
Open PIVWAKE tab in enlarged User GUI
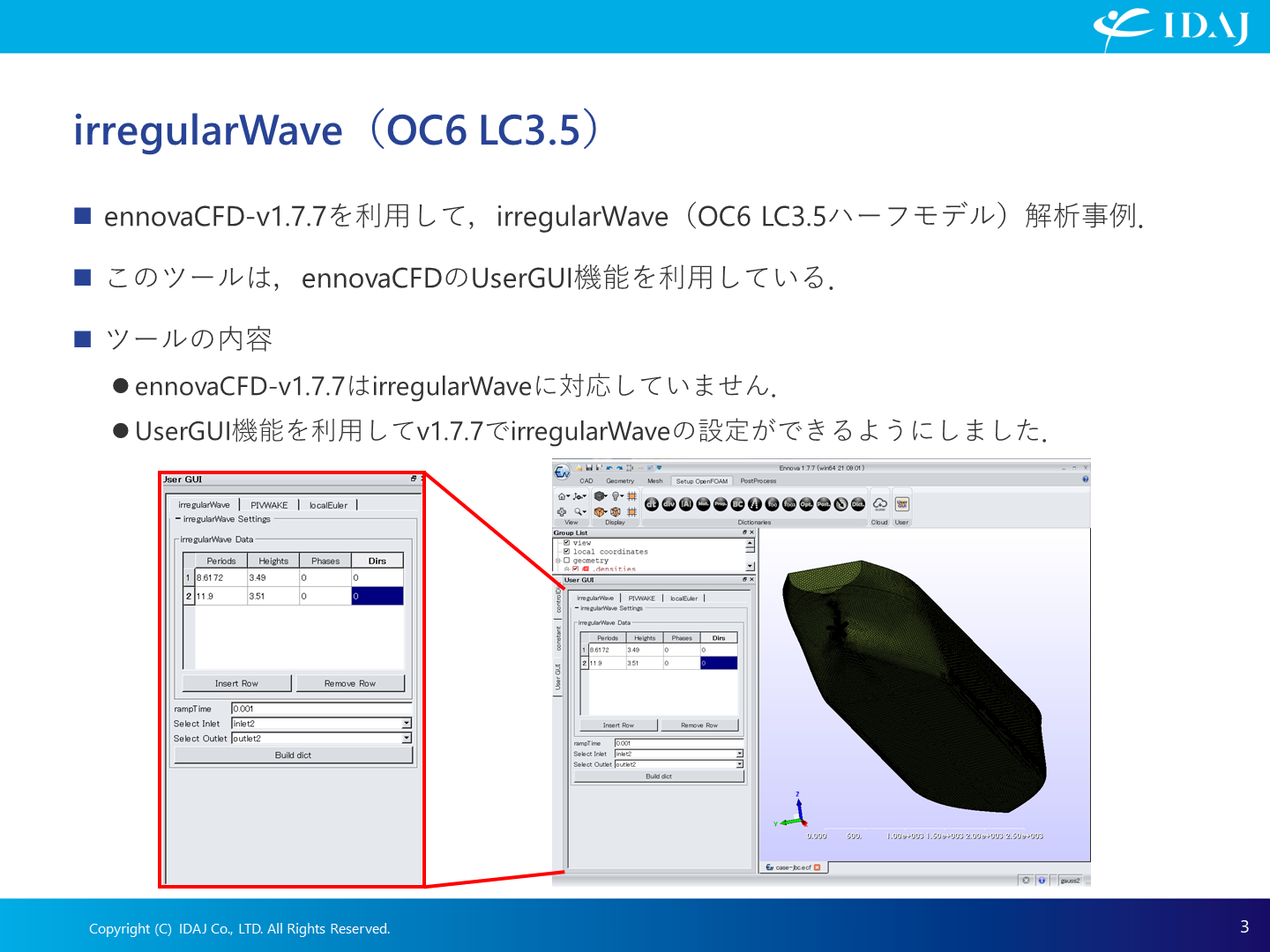(x=269, y=505)
